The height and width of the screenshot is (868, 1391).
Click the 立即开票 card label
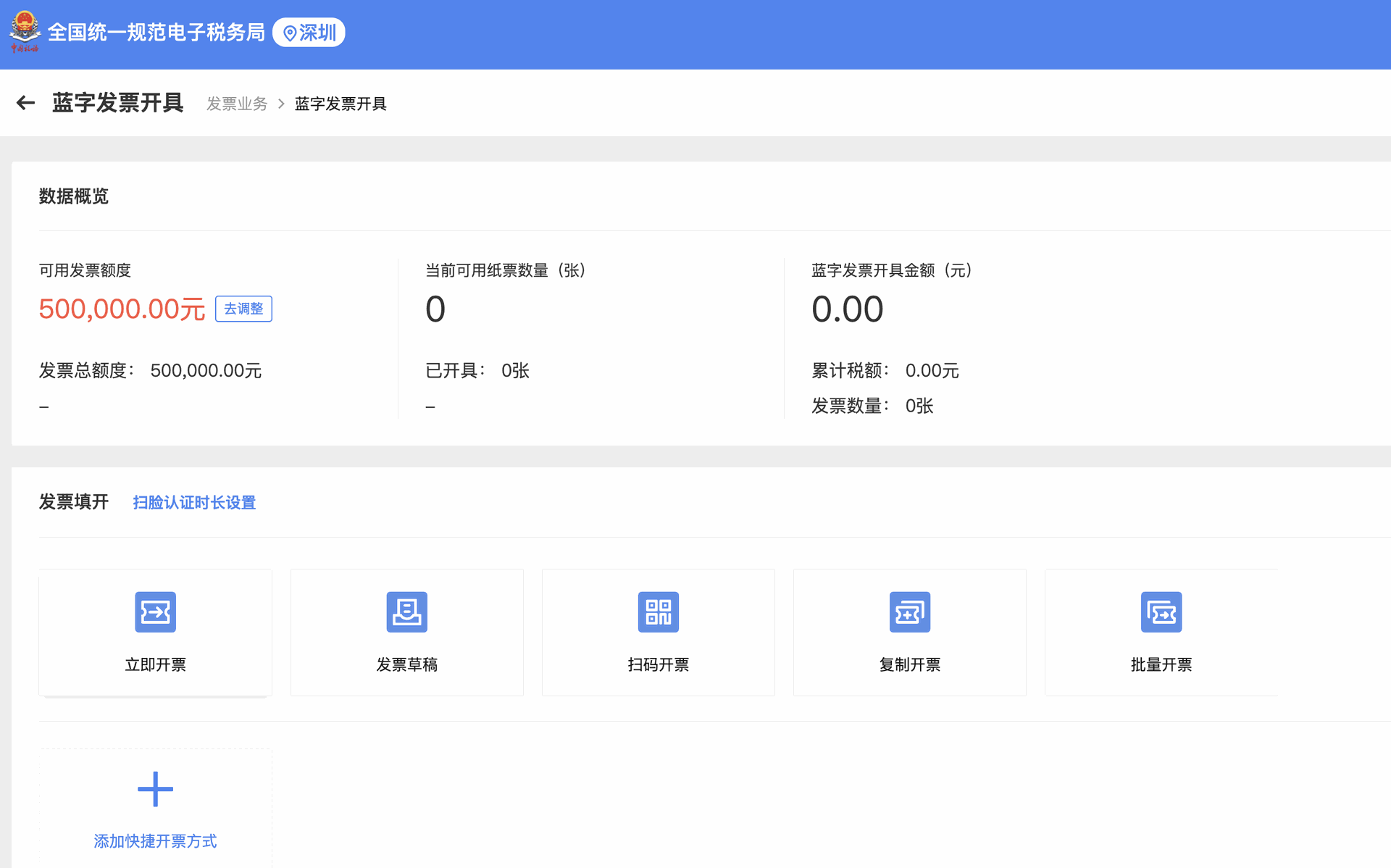click(x=155, y=664)
